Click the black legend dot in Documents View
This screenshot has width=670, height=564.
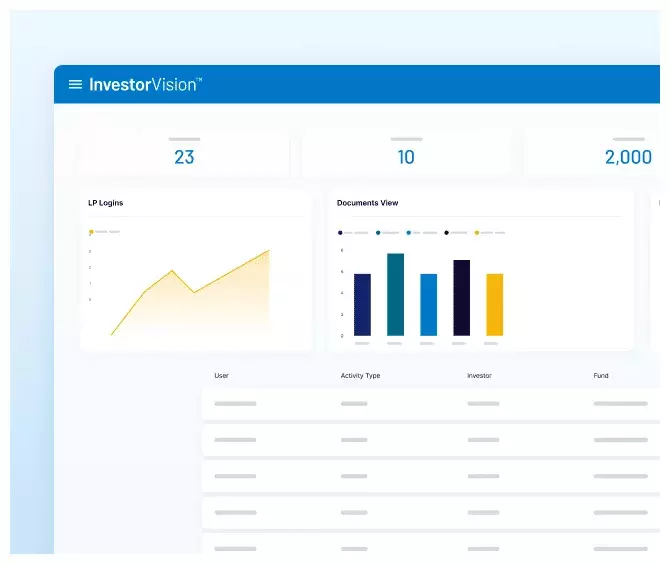[446, 232]
